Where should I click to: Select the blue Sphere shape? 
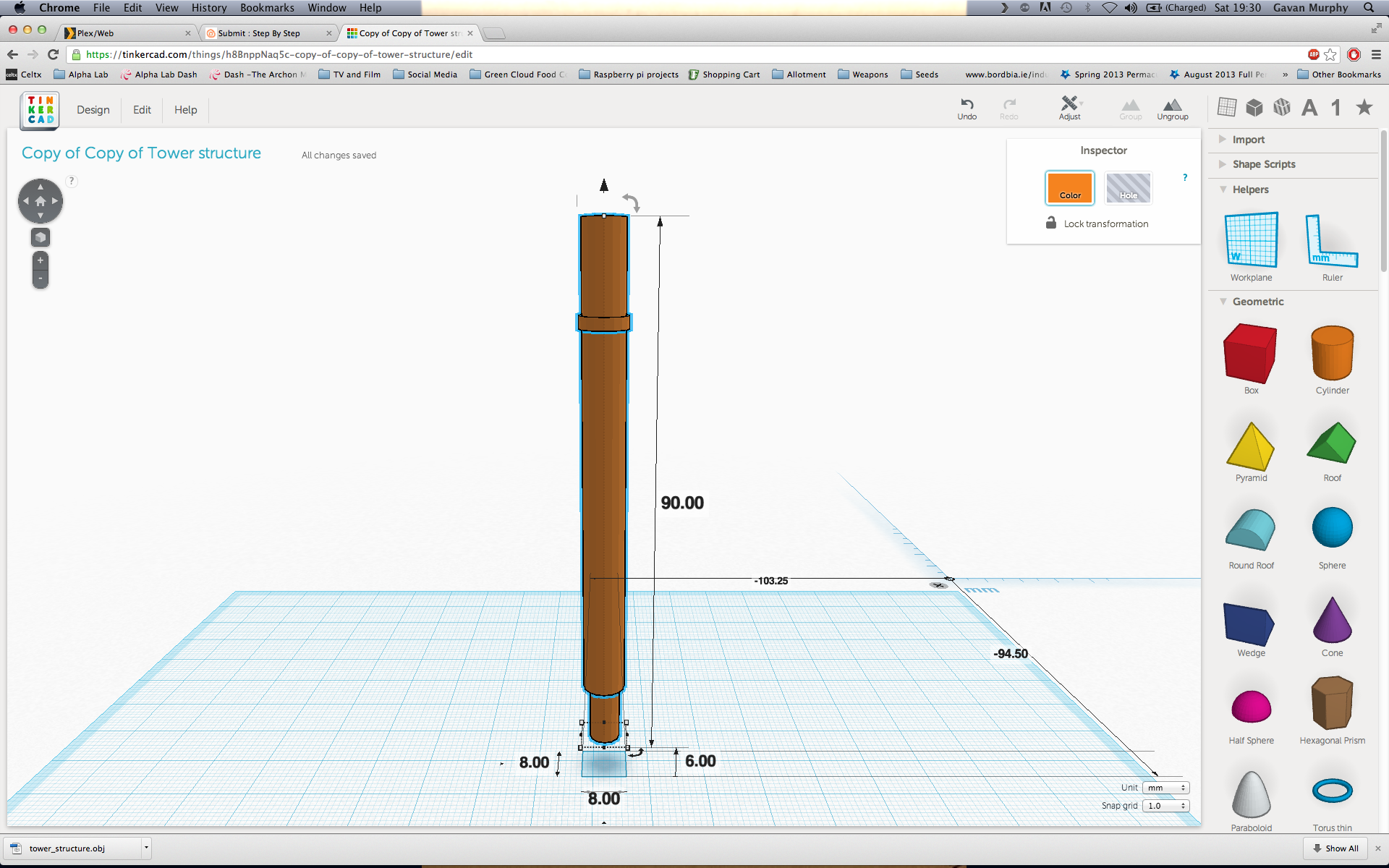1332,527
